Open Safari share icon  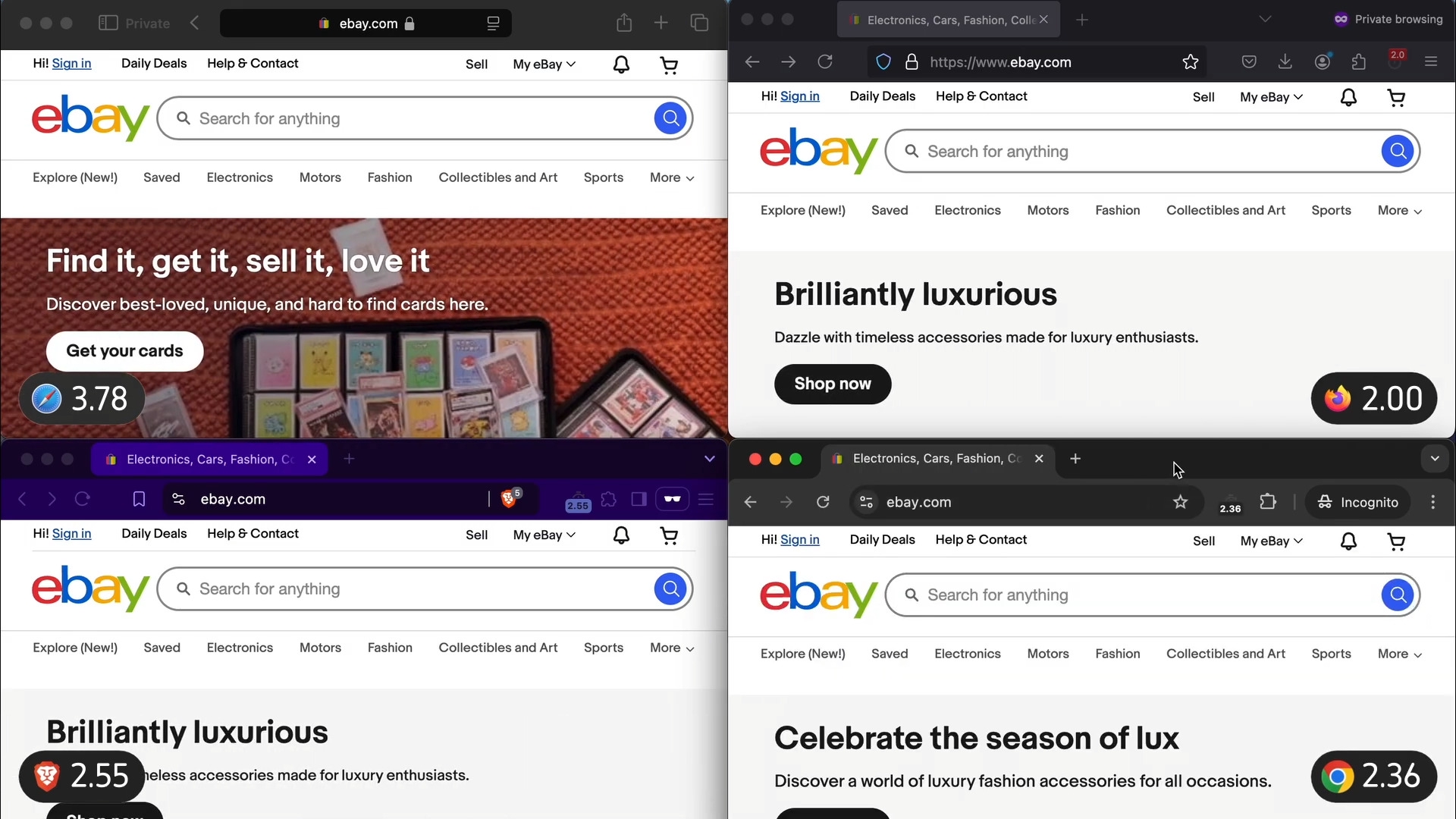[624, 23]
